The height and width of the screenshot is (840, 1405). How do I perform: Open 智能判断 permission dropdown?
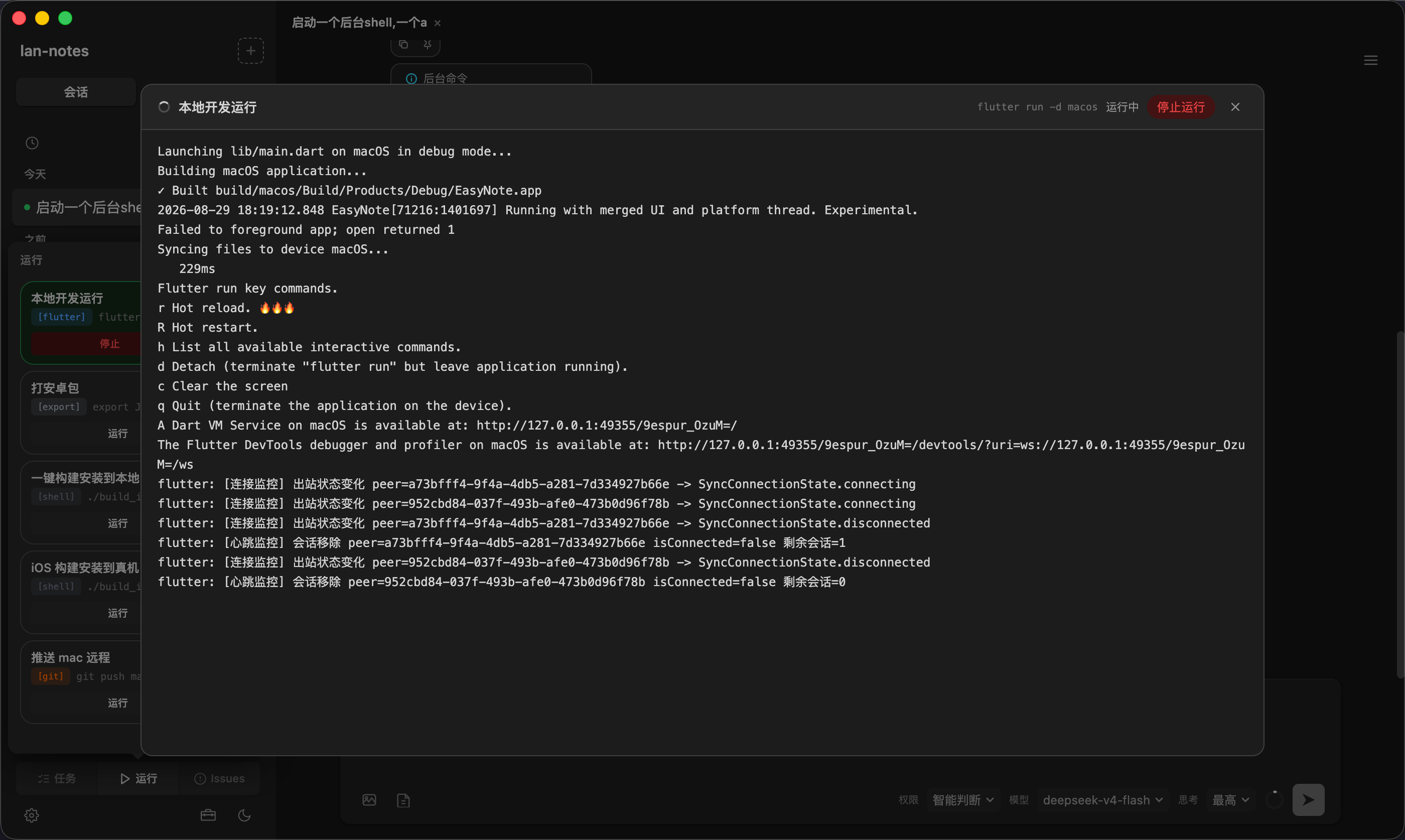pyautogui.click(x=962, y=800)
